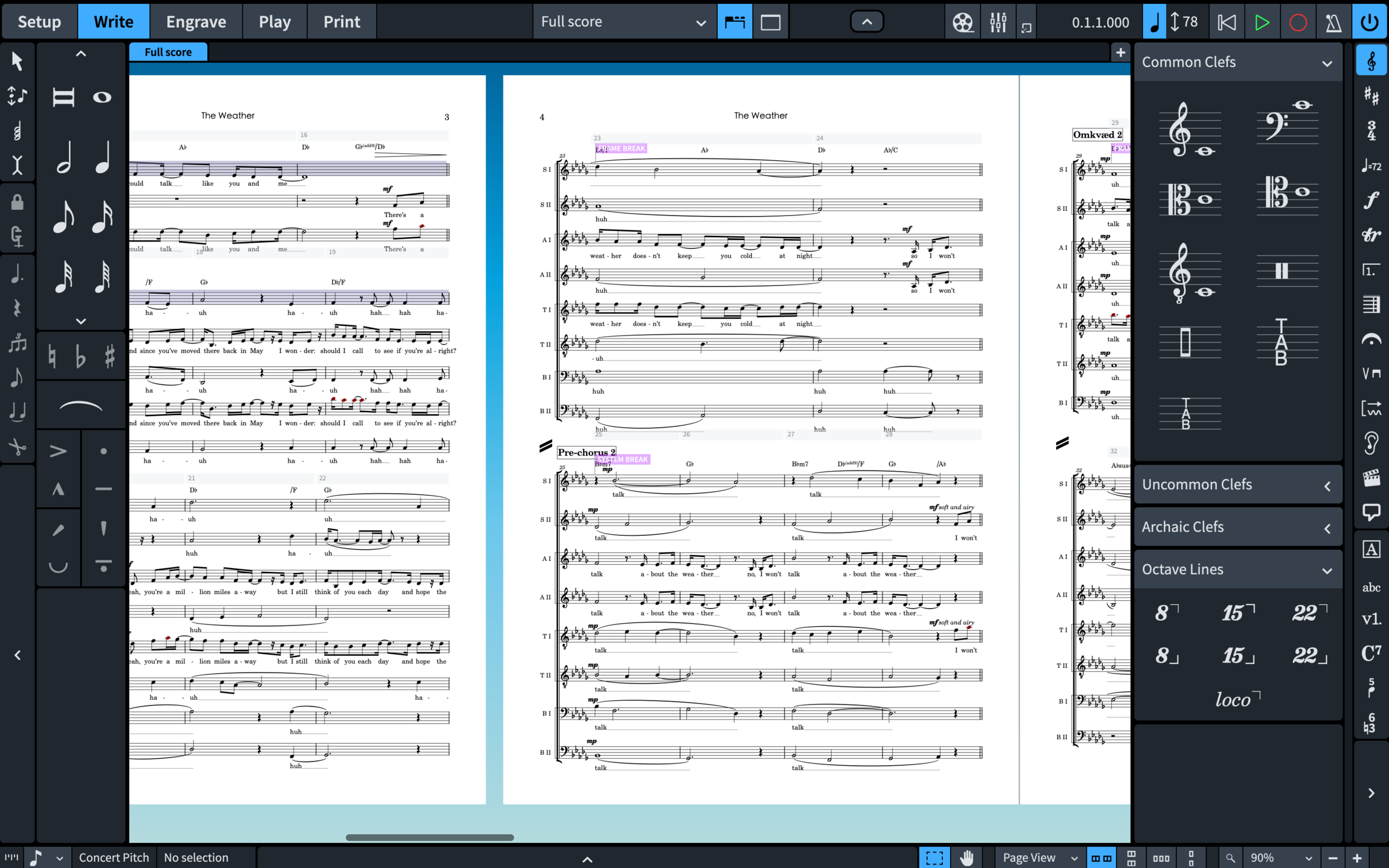Enable the marquee selection tool
The image size is (1389, 868).
pos(934,857)
